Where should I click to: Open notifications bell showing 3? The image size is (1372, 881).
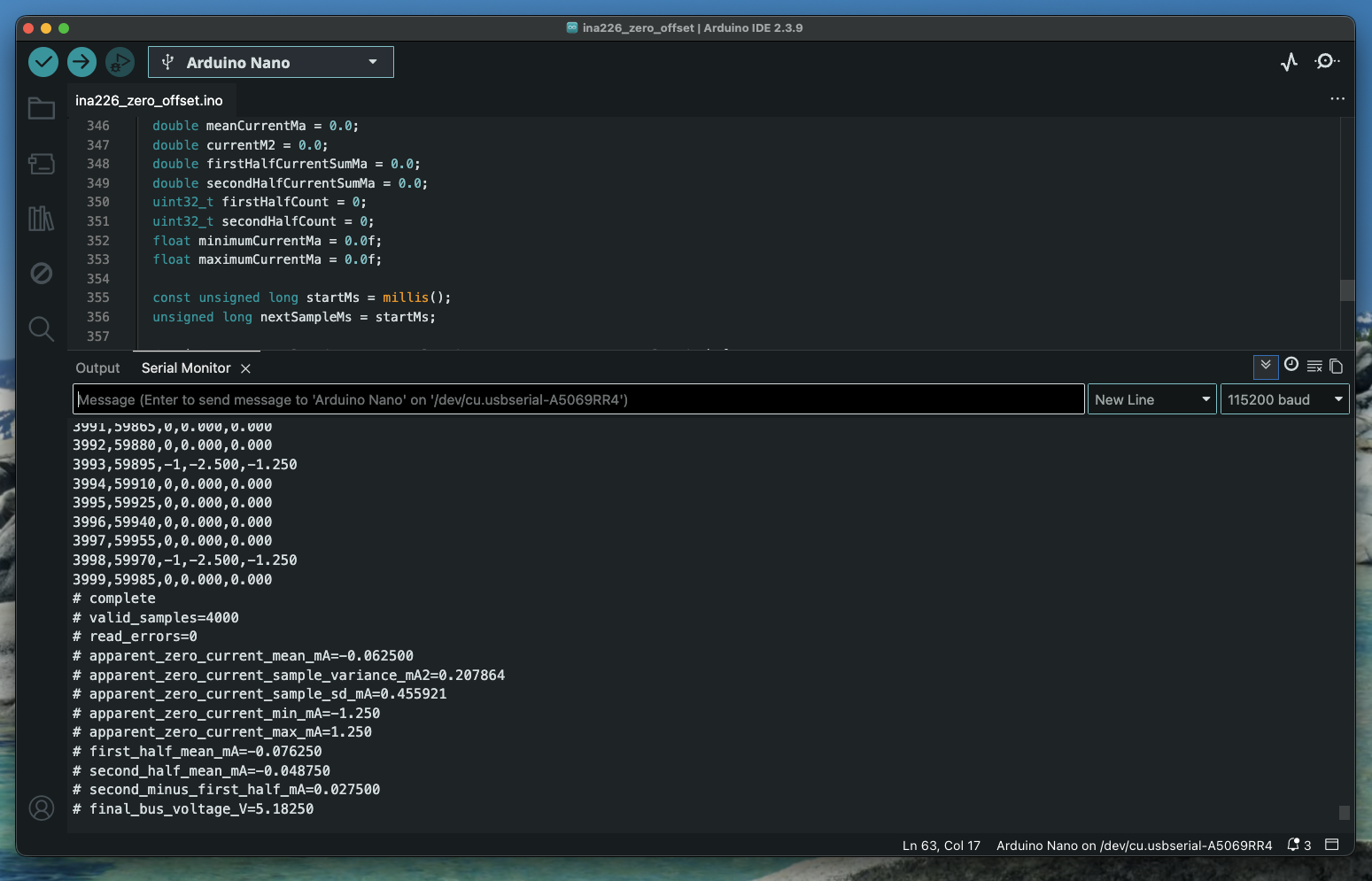click(1299, 846)
